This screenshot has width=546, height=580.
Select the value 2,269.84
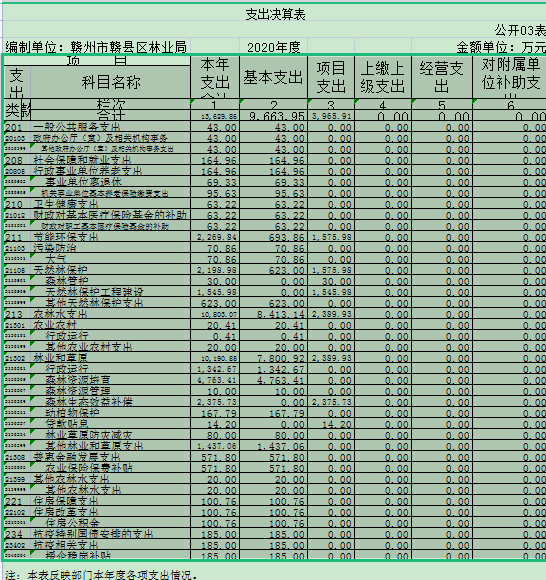(x=217, y=237)
